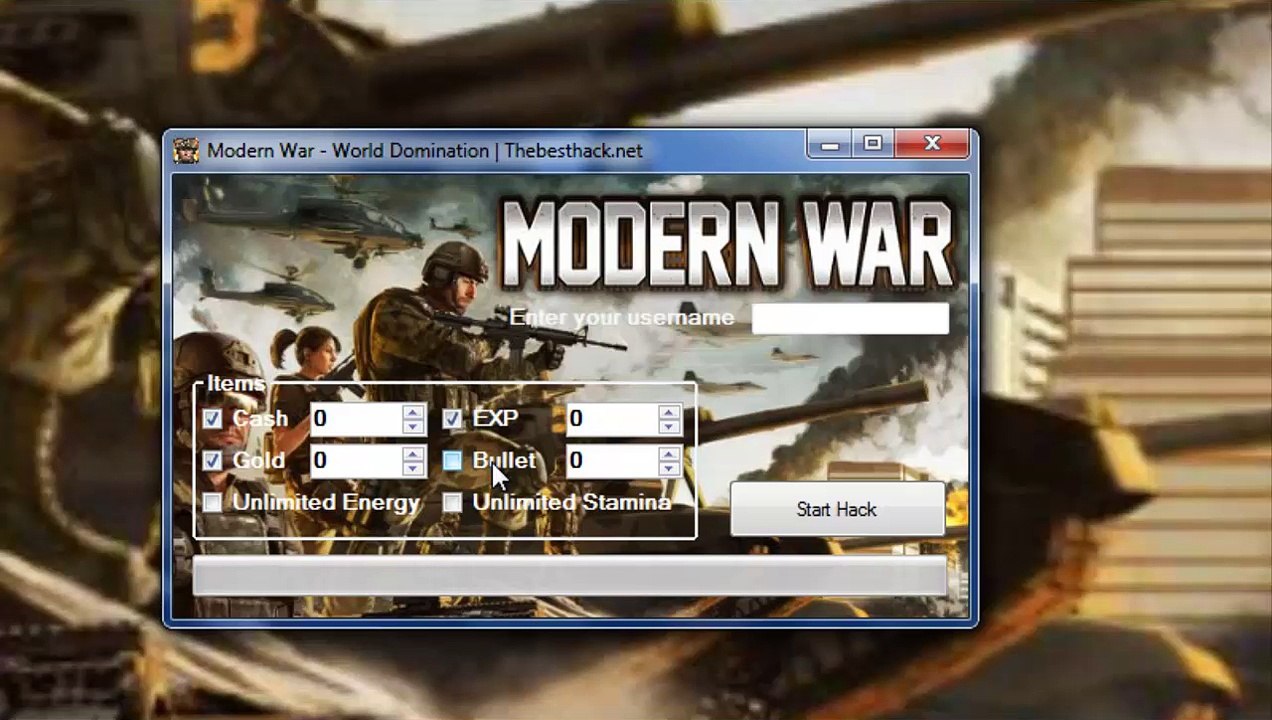Decrease the Bullet value with down arrow
1272x720 pixels.
[x=669, y=467]
